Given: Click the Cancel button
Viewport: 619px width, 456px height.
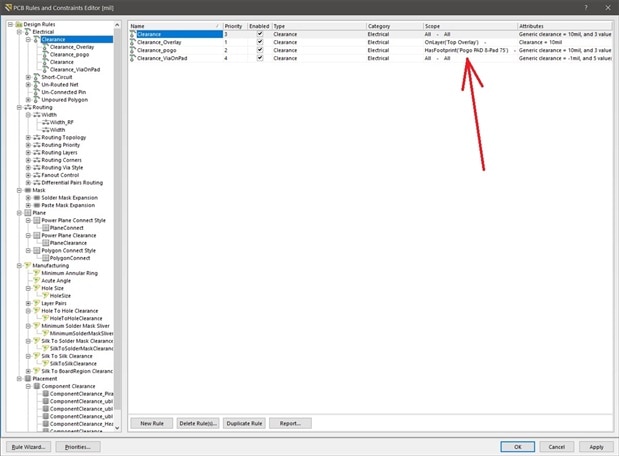Looking at the screenshot, I should 557,447.
